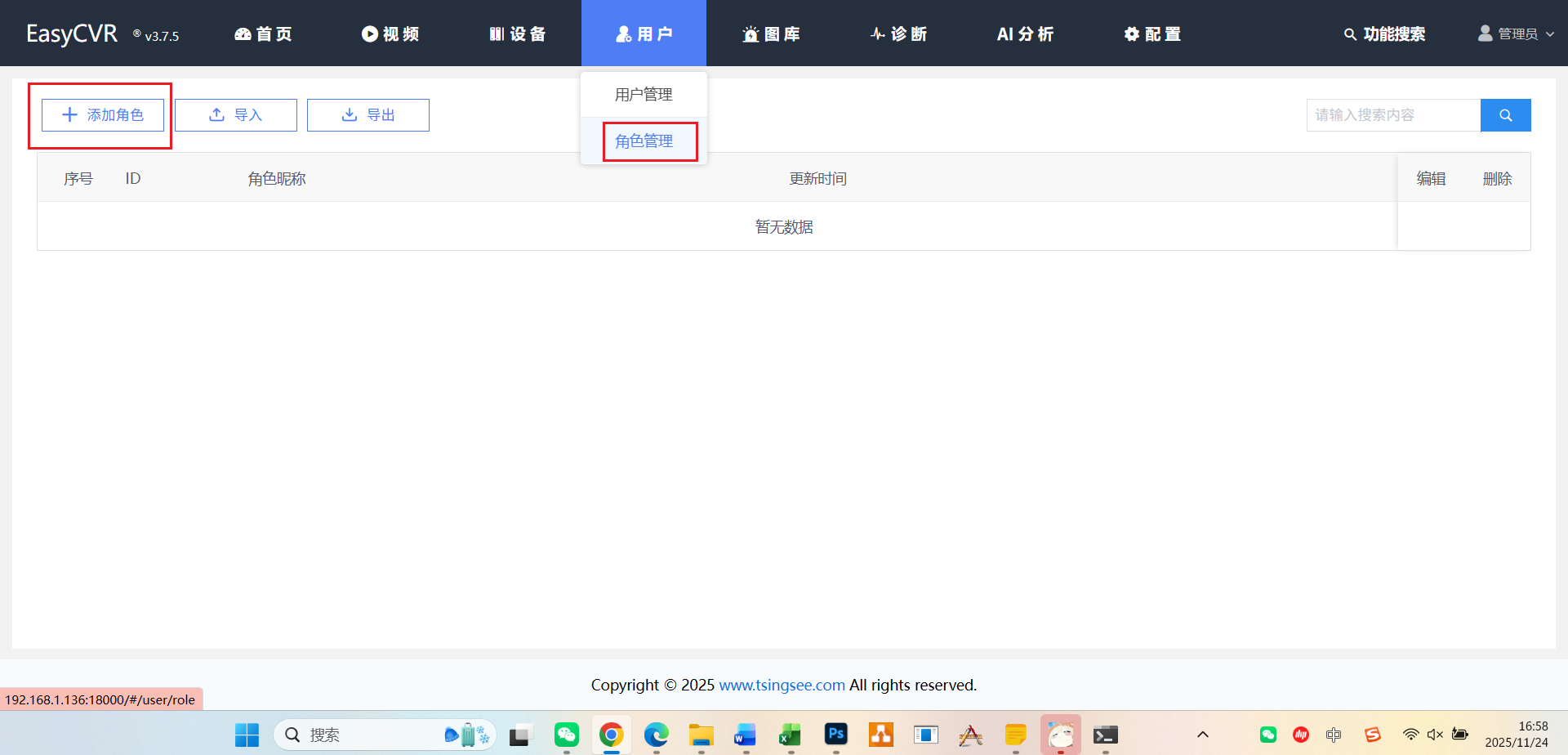Select 用户管理 from the user menu

pyautogui.click(x=644, y=94)
